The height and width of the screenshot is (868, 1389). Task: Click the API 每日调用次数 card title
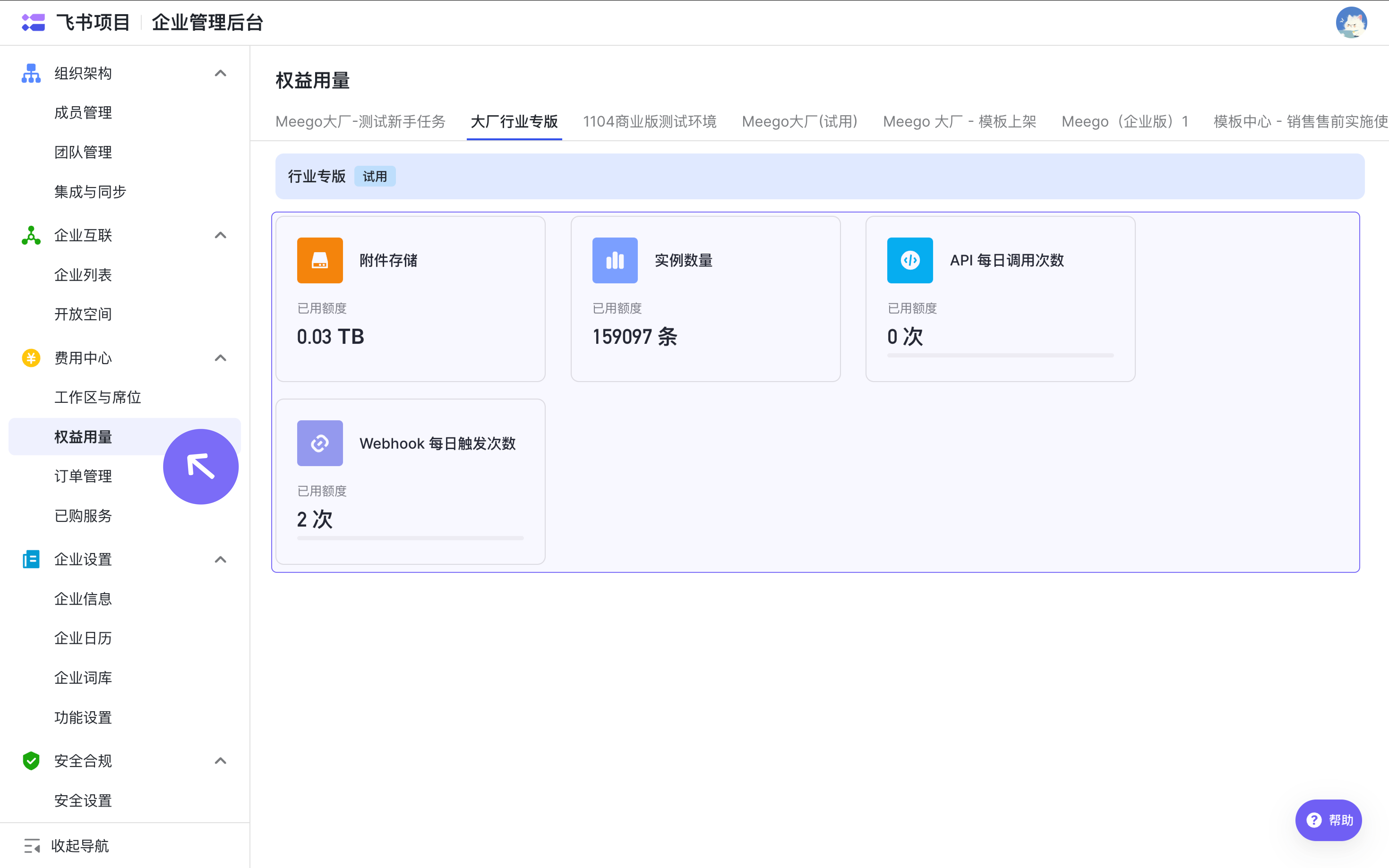(x=1007, y=261)
